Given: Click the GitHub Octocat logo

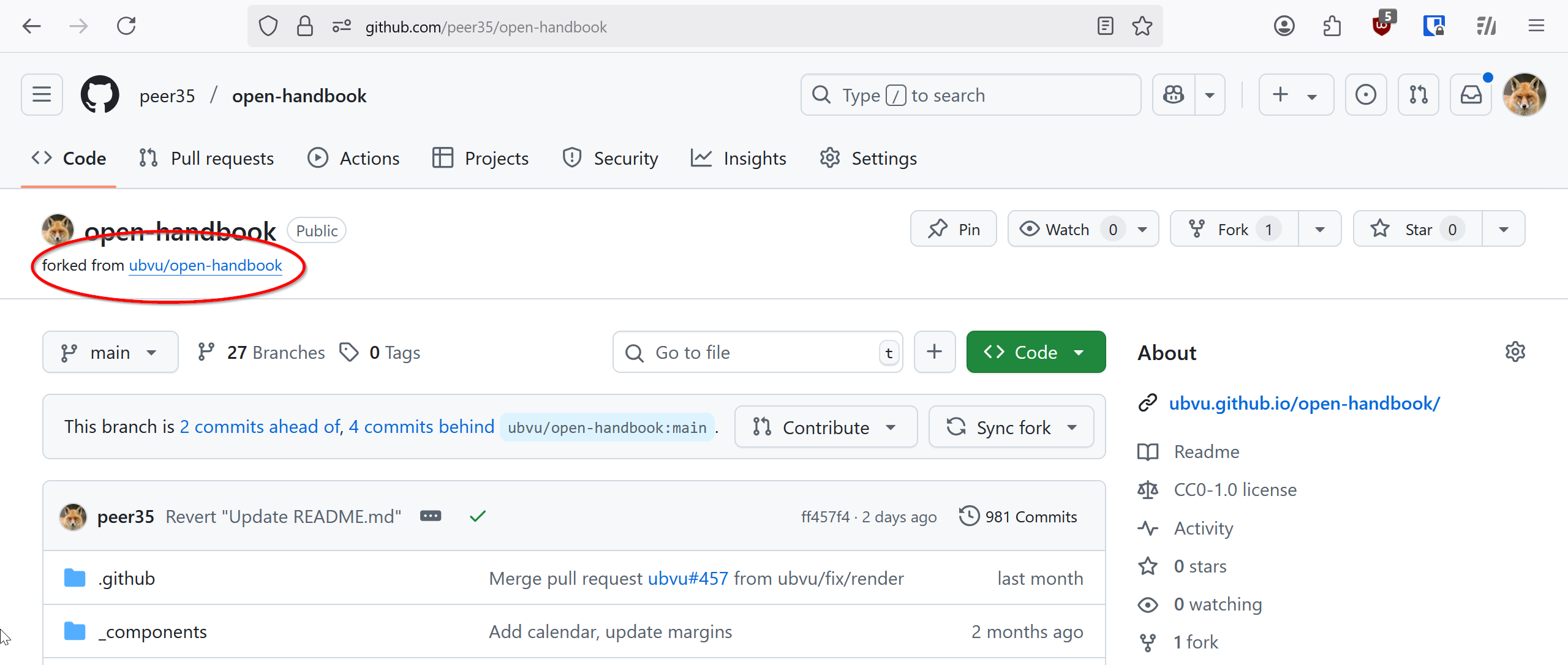Looking at the screenshot, I should (100, 95).
